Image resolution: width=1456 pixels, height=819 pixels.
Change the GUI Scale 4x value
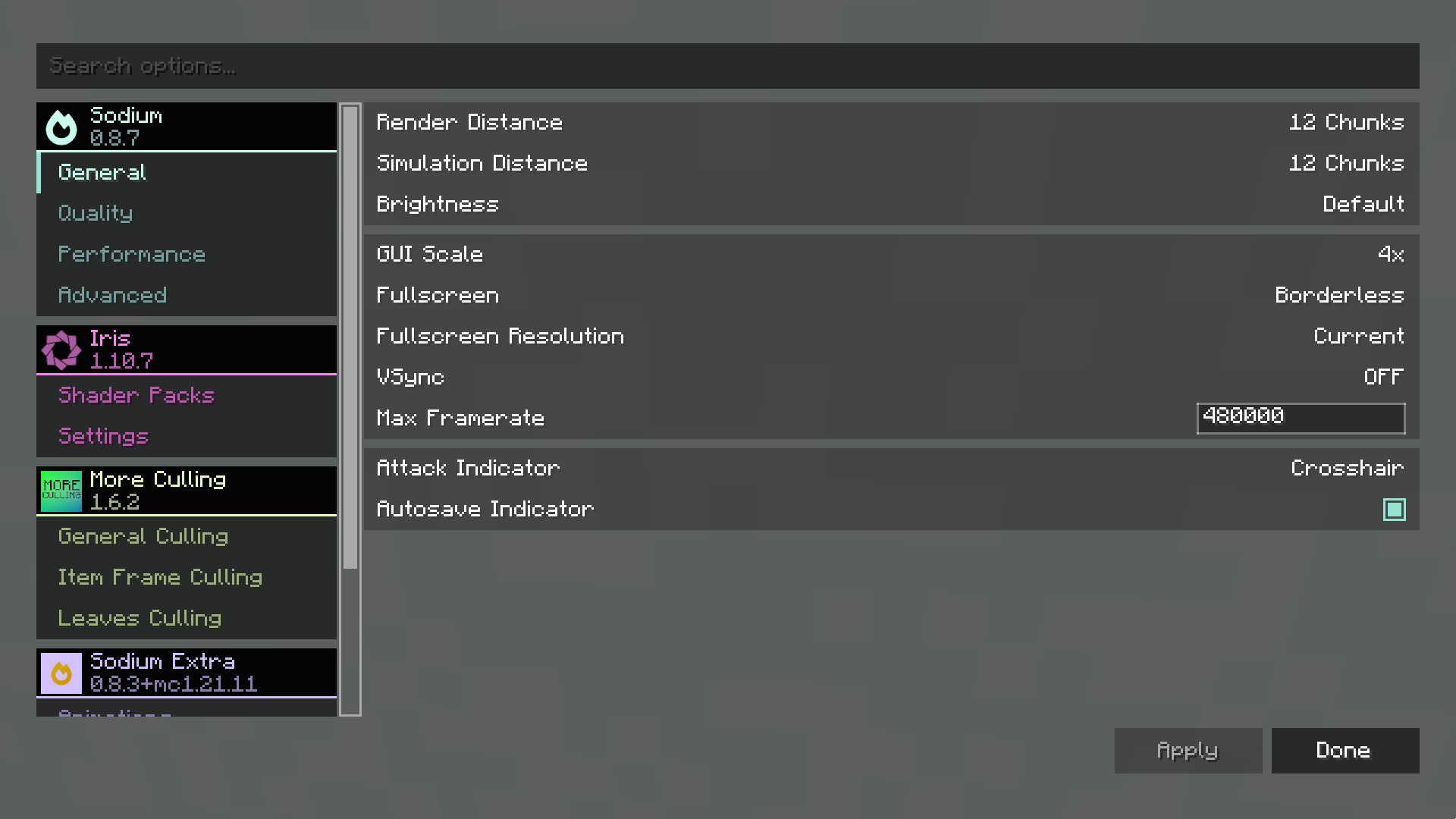[1391, 254]
